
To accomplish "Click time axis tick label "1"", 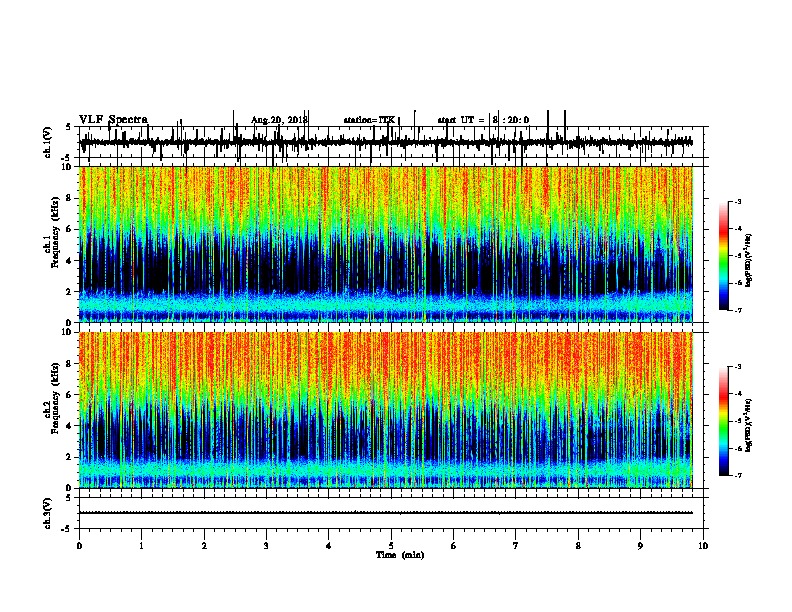I will (141, 546).
